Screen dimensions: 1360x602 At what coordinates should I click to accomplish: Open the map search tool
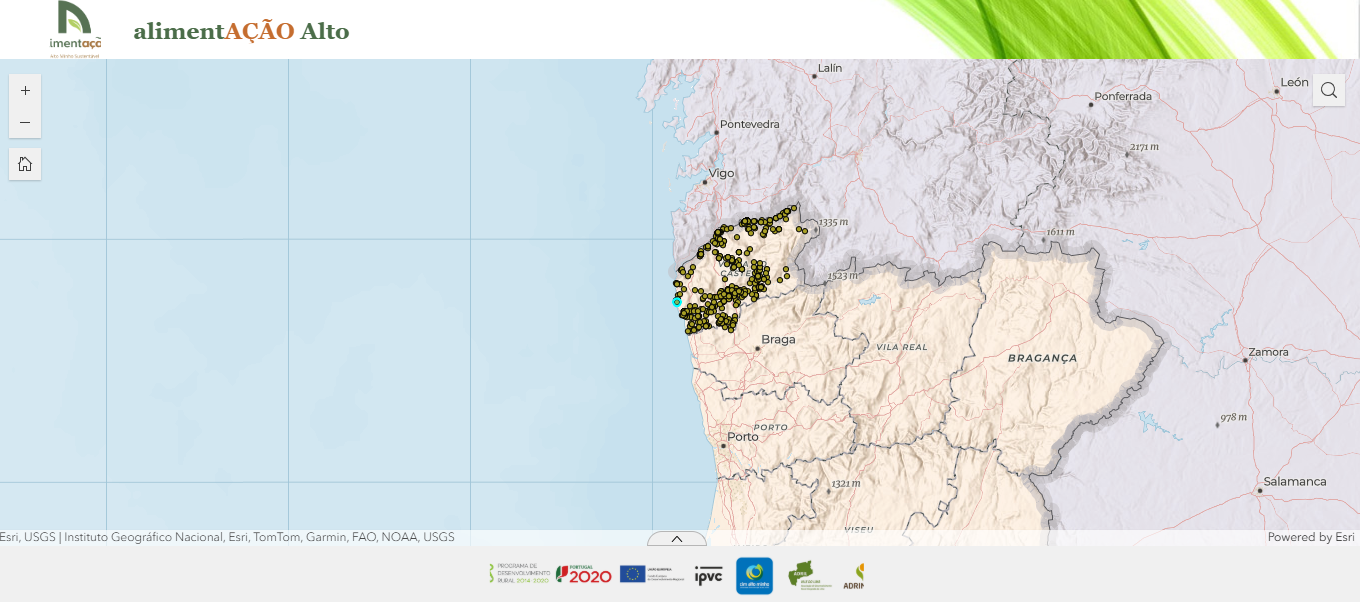click(1328, 90)
